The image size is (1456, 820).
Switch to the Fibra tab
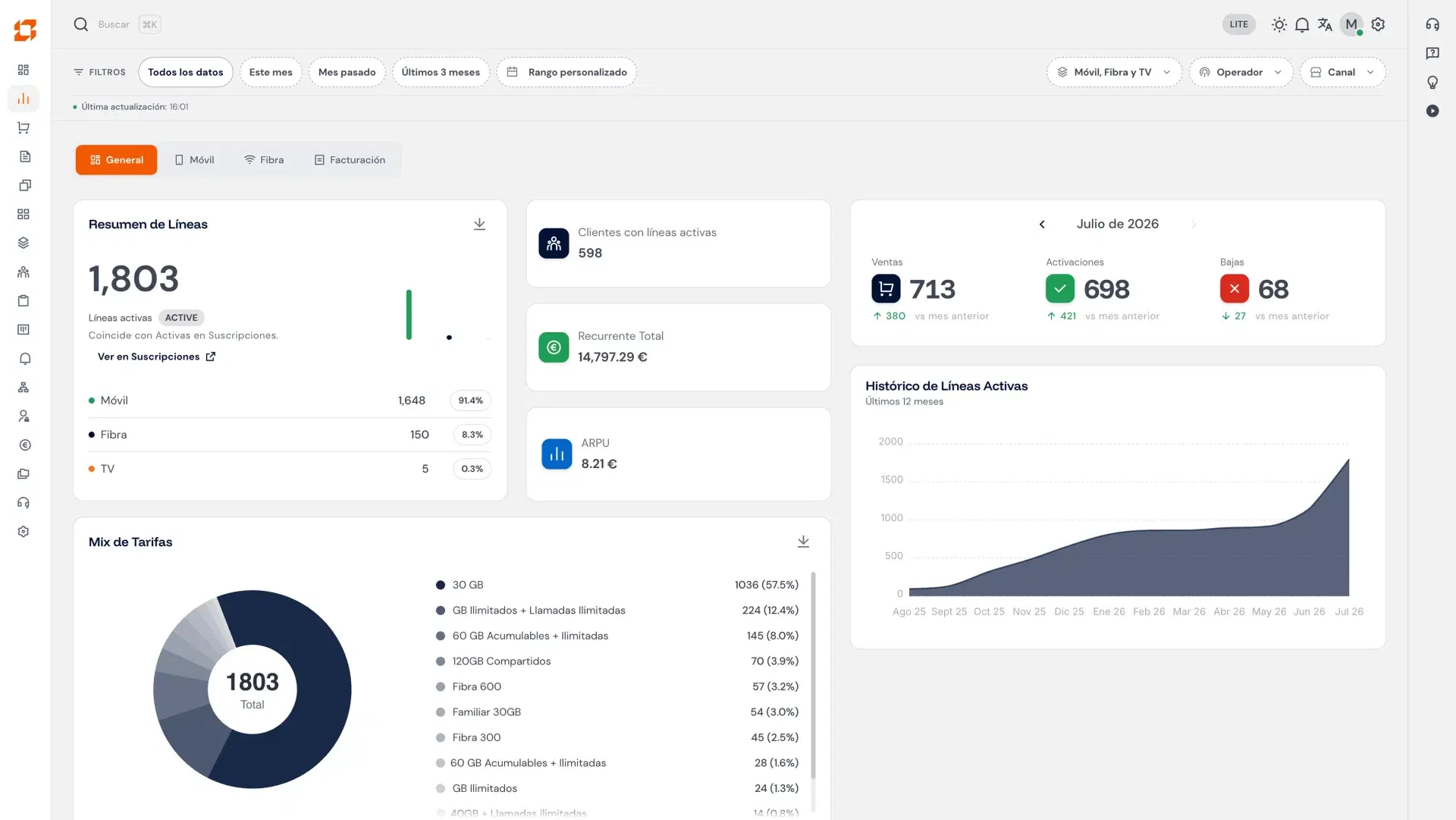click(x=264, y=160)
